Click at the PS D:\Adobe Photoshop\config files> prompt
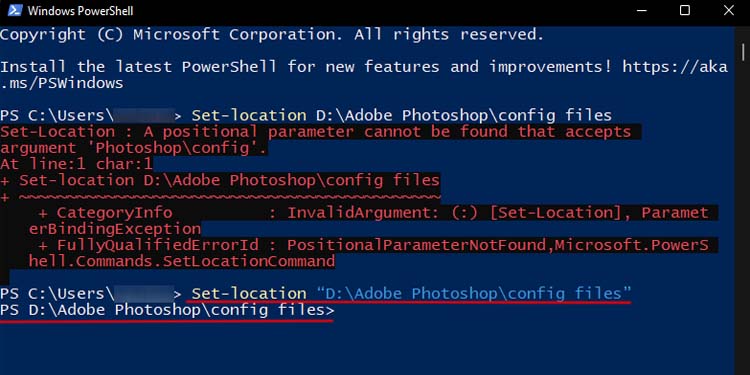The width and height of the screenshot is (750, 375). (x=167, y=310)
